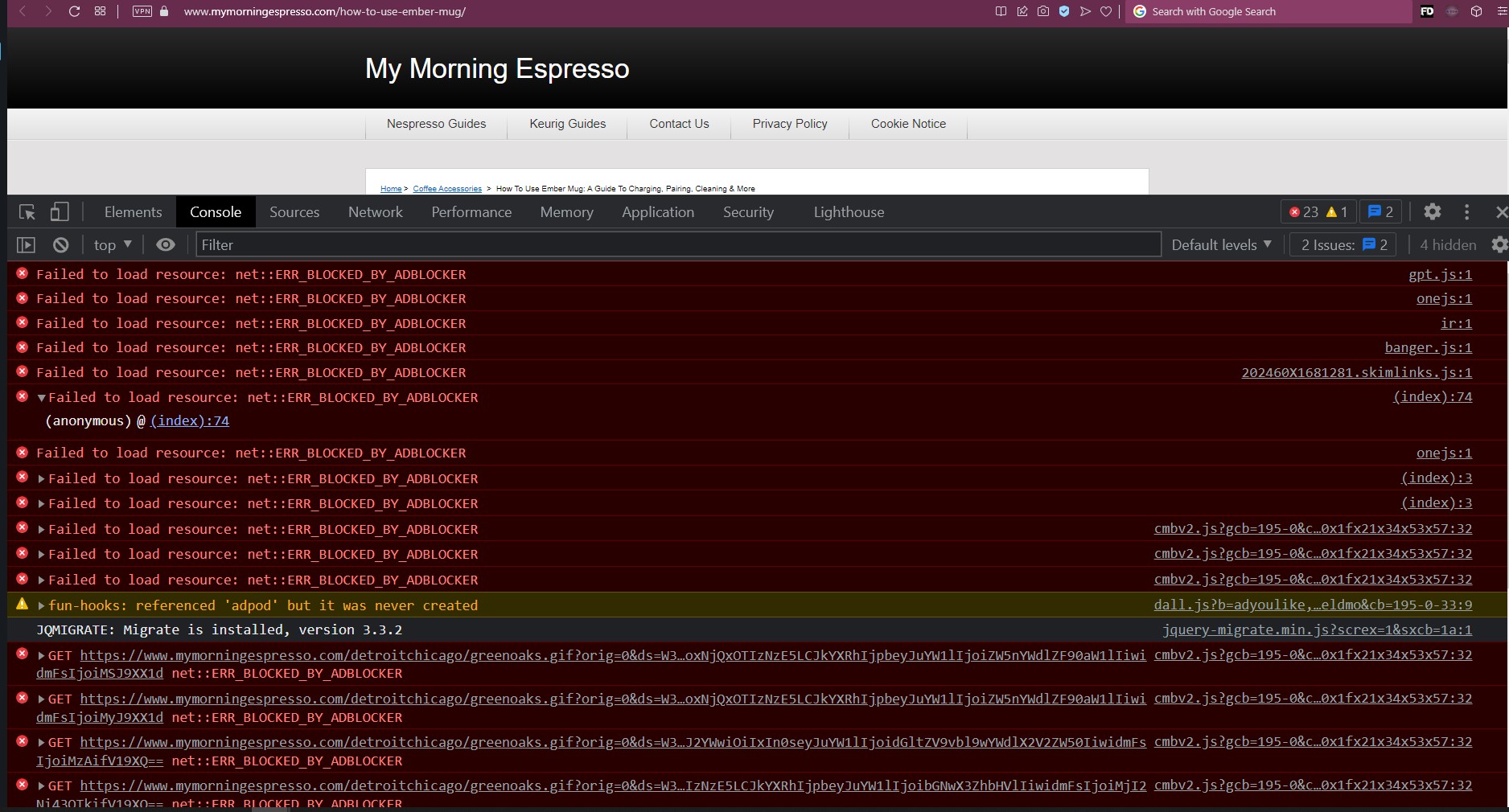Image resolution: width=1509 pixels, height=812 pixels.
Task: Expand the first (index):3 error row
Action: [x=42, y=479]
